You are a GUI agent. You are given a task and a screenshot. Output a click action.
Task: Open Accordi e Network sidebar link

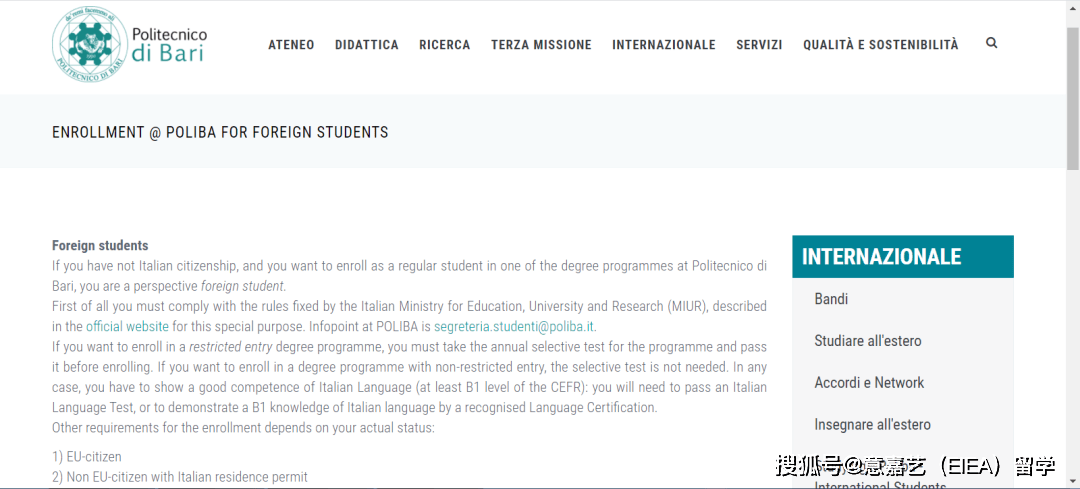pos(869,383)
